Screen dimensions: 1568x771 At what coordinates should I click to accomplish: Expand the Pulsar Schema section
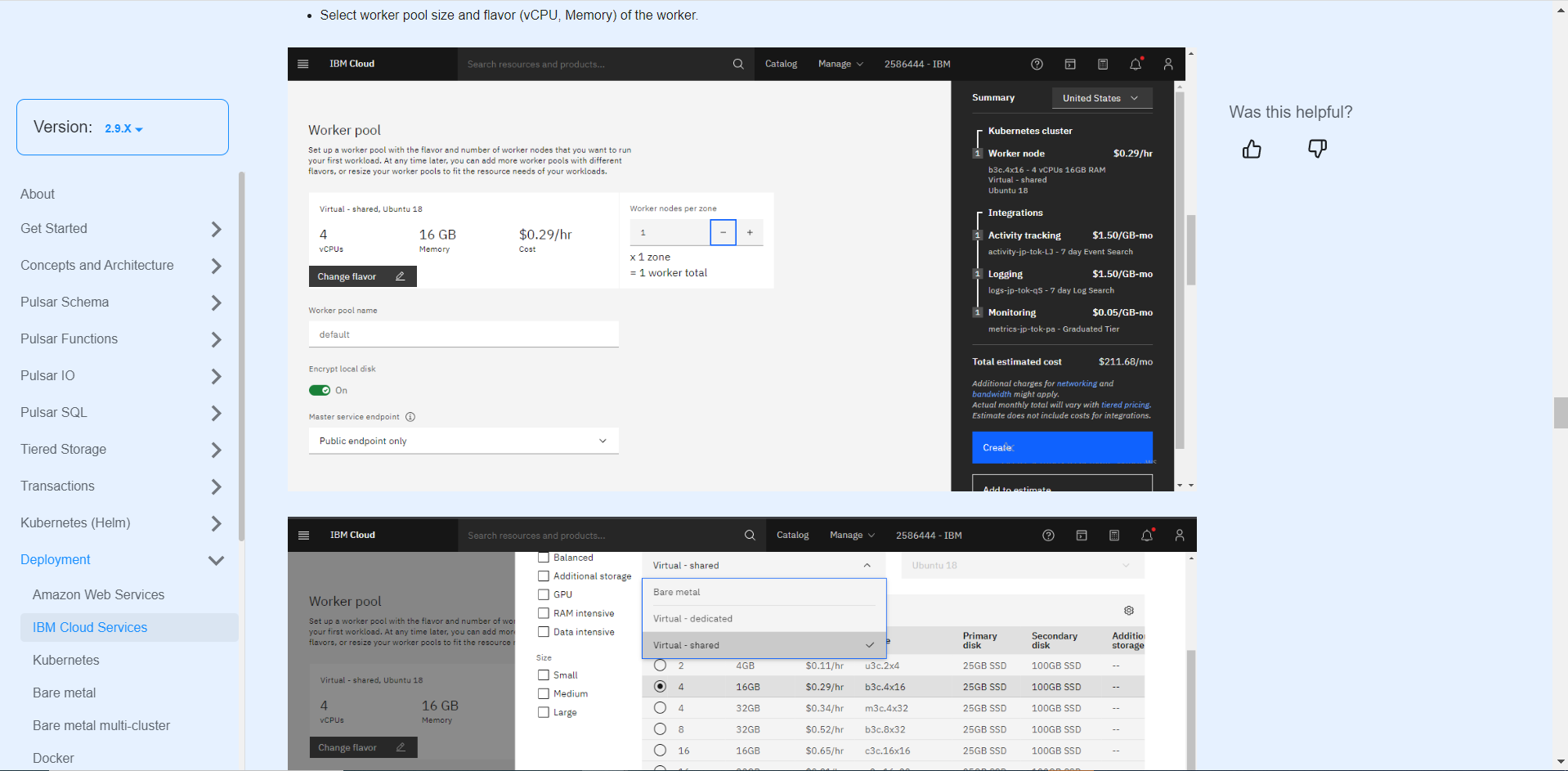pos(216,303)
